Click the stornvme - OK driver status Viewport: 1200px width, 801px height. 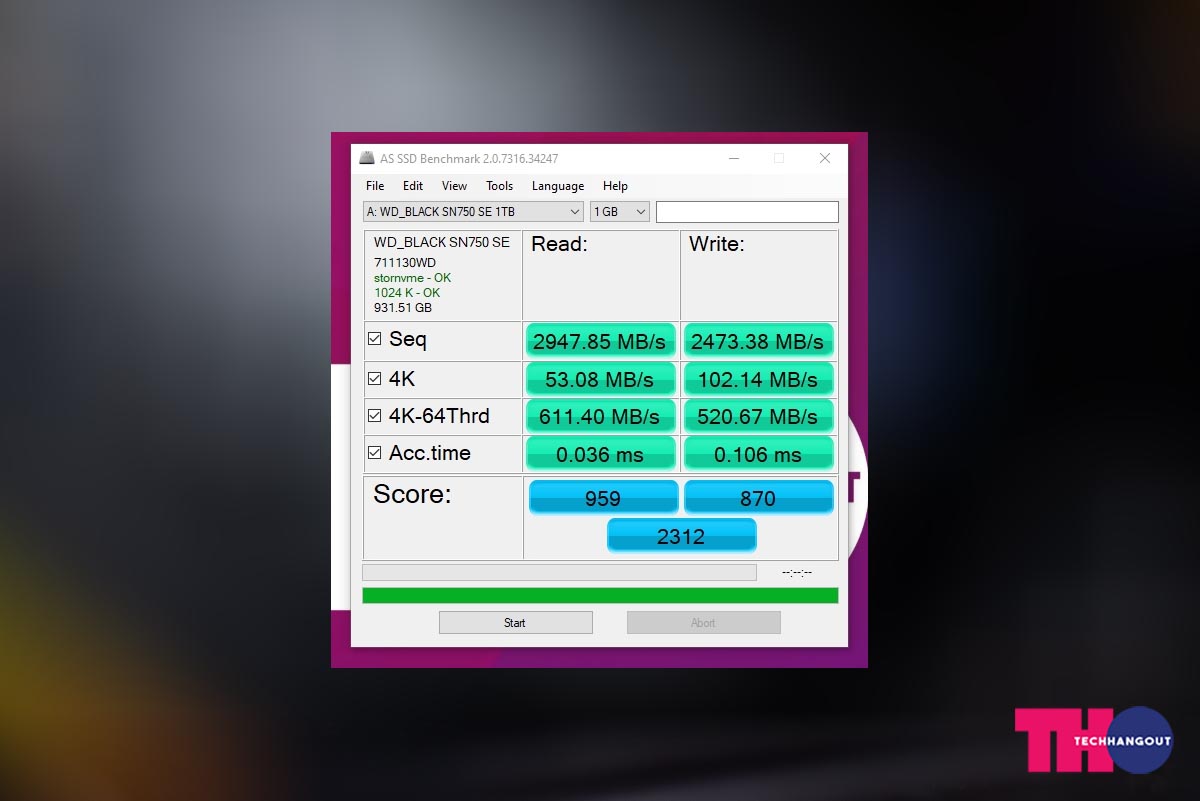tap(412, 278)
